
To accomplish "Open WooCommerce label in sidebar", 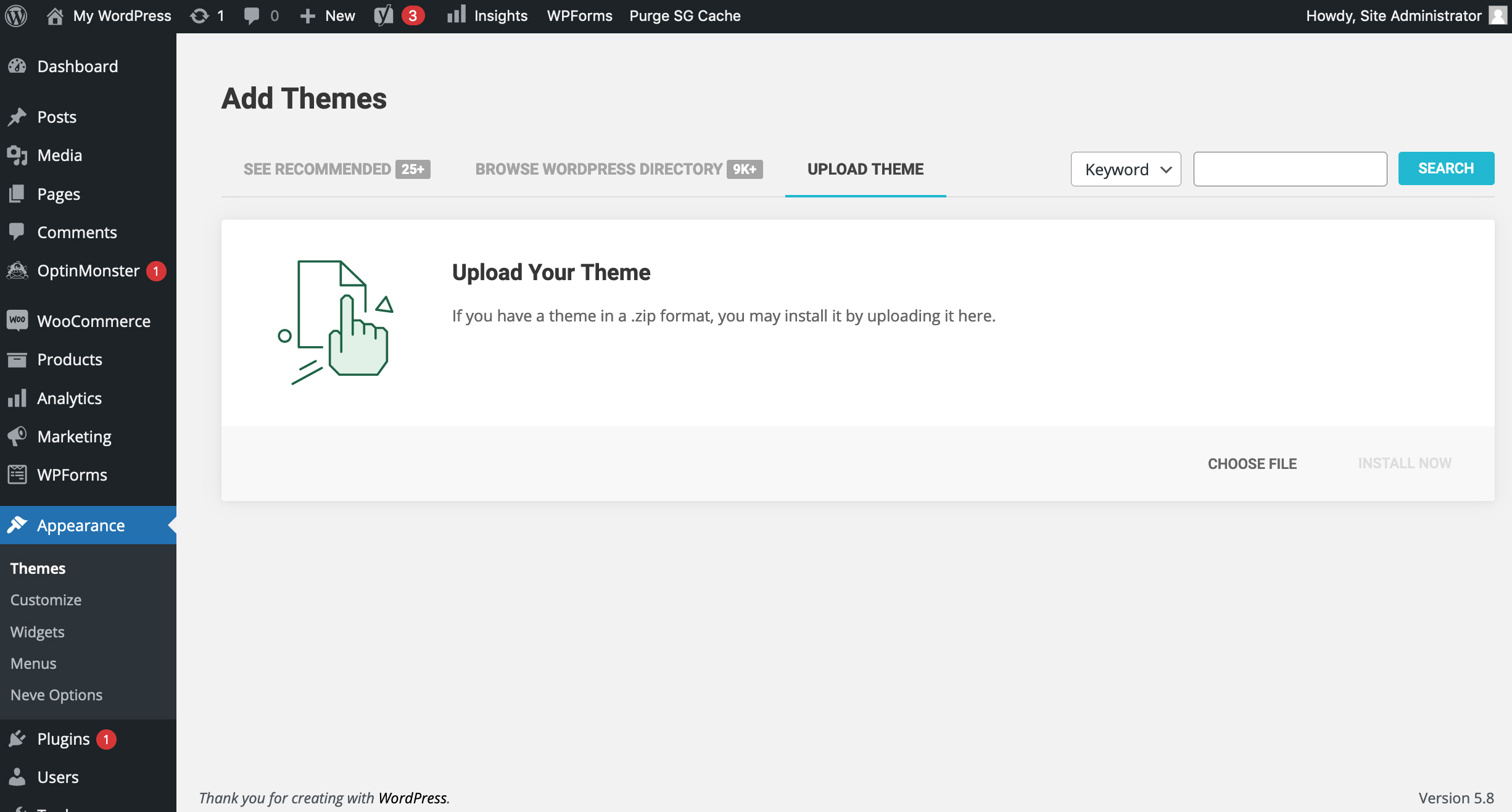I will click(94, 321).
